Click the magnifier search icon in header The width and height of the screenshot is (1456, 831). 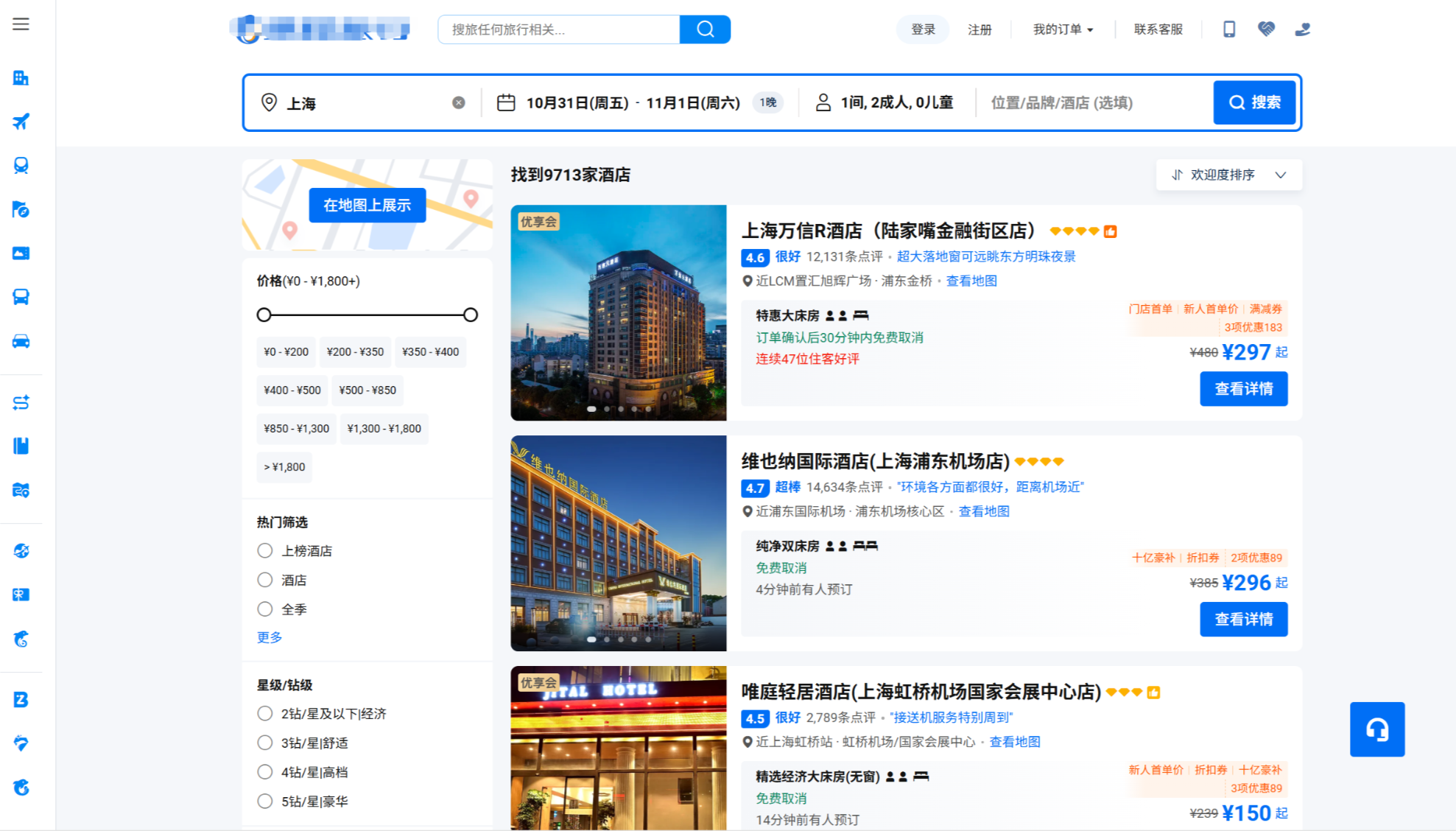[x=705, y=29]
